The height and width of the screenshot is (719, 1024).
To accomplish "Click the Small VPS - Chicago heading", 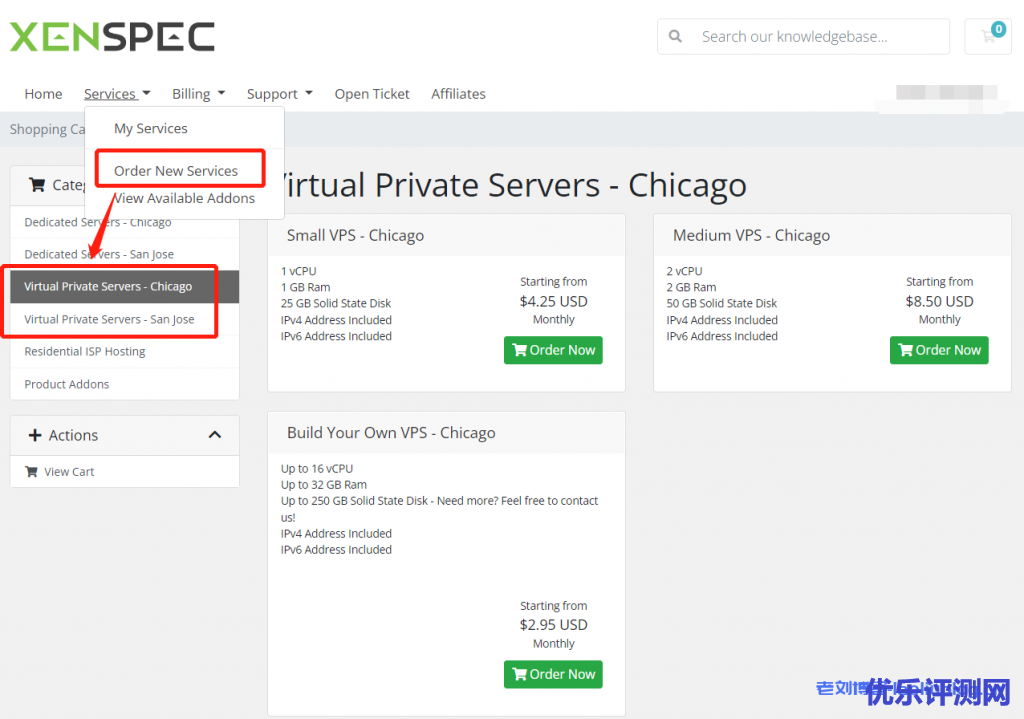I will point(355,235).
